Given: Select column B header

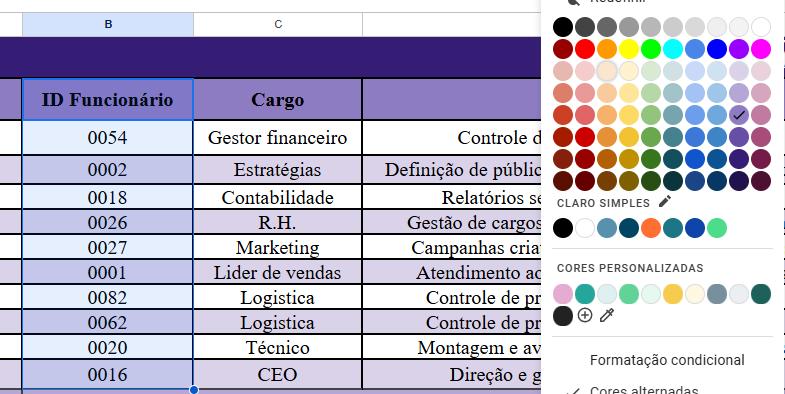Looking at the screenshot, I should [x=108, y=24].
